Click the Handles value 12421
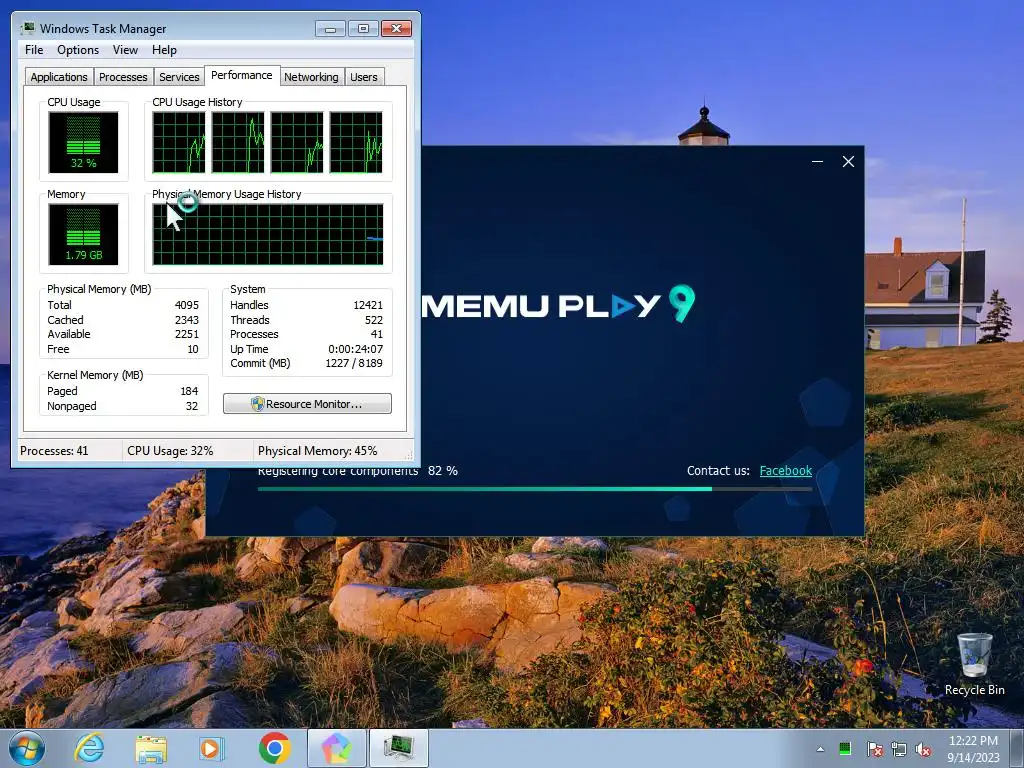Viewport: 1024px width, 768px height. pos(368,305)
